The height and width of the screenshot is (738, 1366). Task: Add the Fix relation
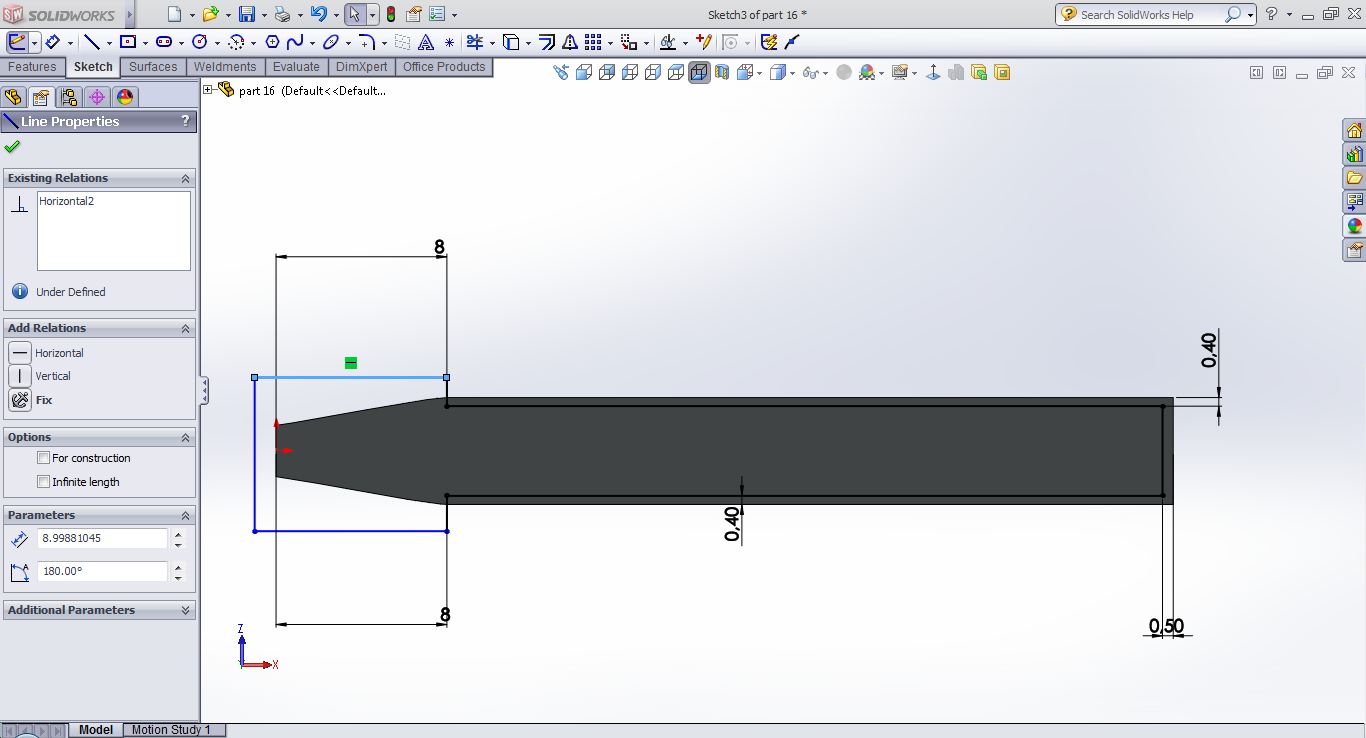click(20, 400)
